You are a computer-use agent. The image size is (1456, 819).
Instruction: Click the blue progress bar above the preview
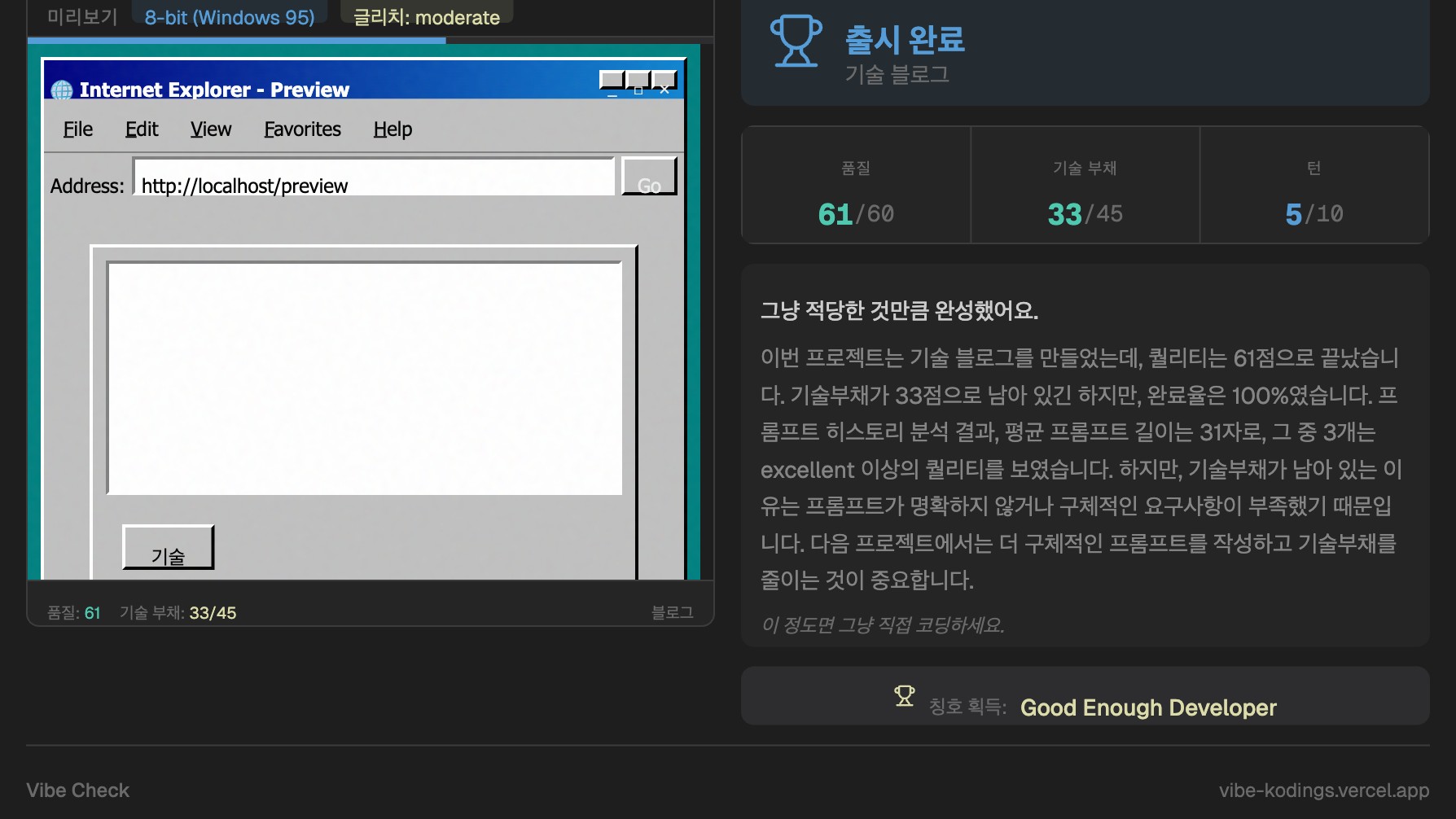tap(236, 40)
